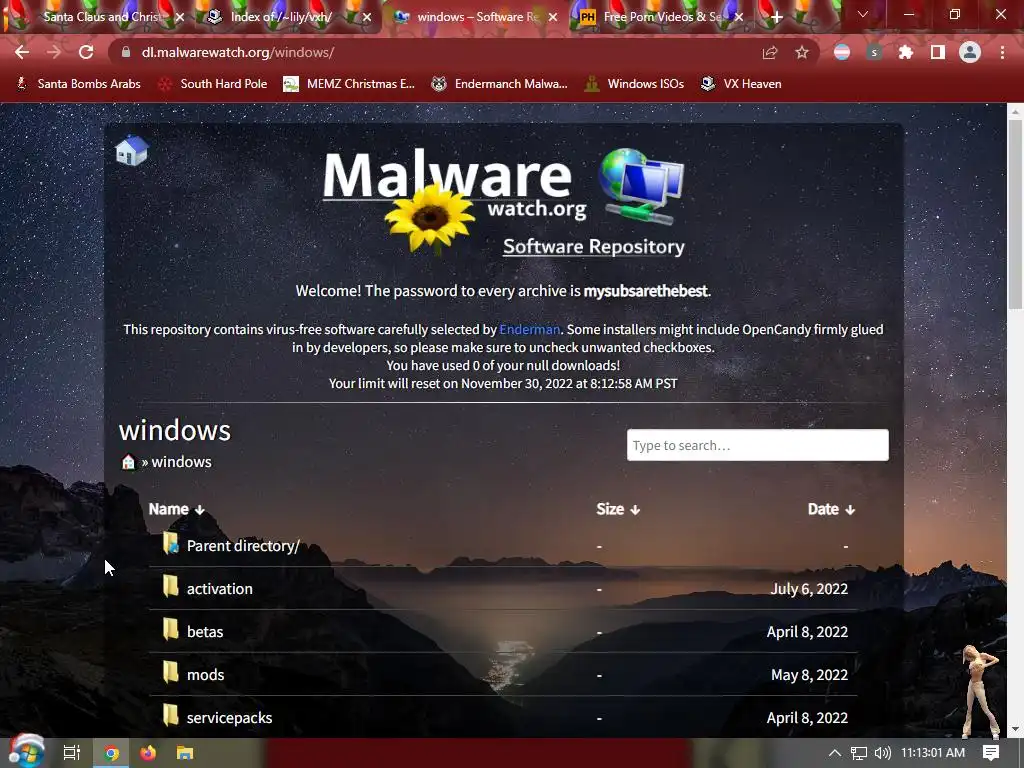Open the South Hard Pole bookmark
This screenshot has height=768, width=1024.
[x=214, y=84]
